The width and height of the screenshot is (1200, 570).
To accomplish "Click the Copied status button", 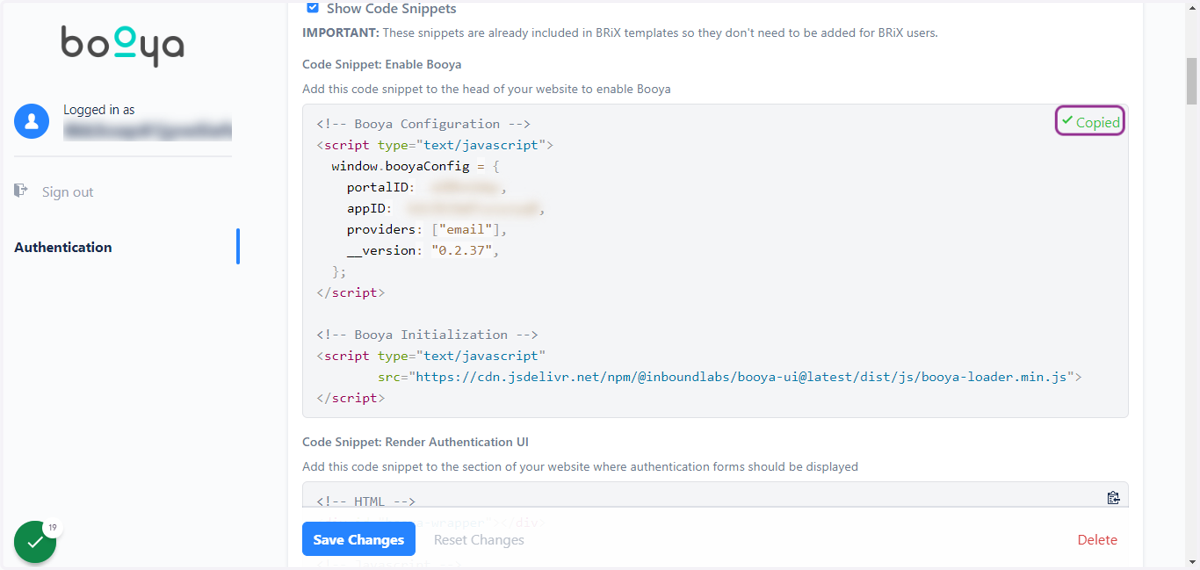I will (x=1090, y=122).
